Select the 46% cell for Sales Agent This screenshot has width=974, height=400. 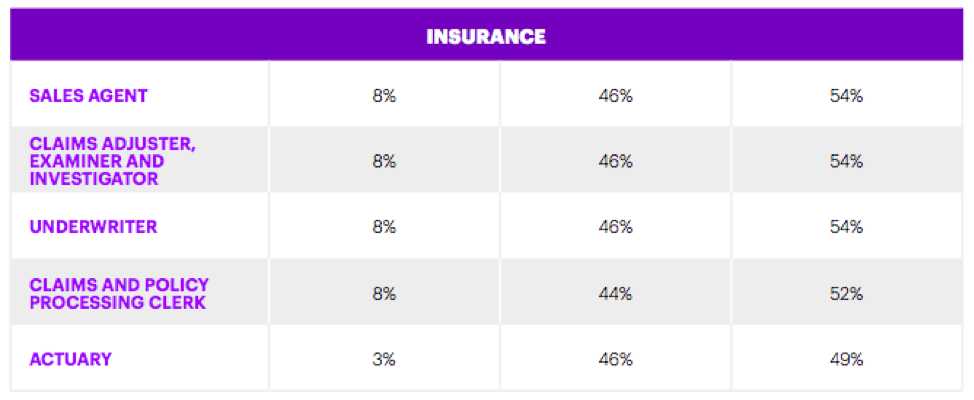(x=615, y=96)
